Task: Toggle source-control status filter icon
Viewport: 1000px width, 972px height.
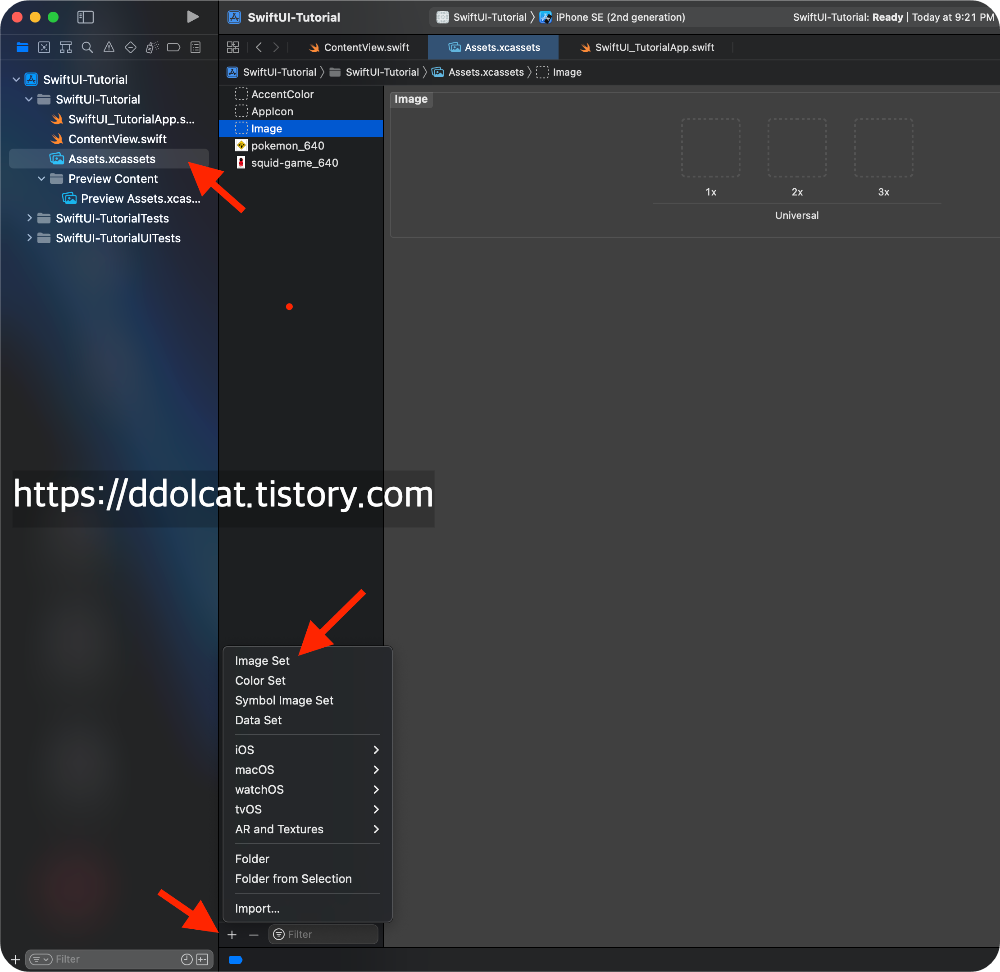Action: (x=202, y=959)
